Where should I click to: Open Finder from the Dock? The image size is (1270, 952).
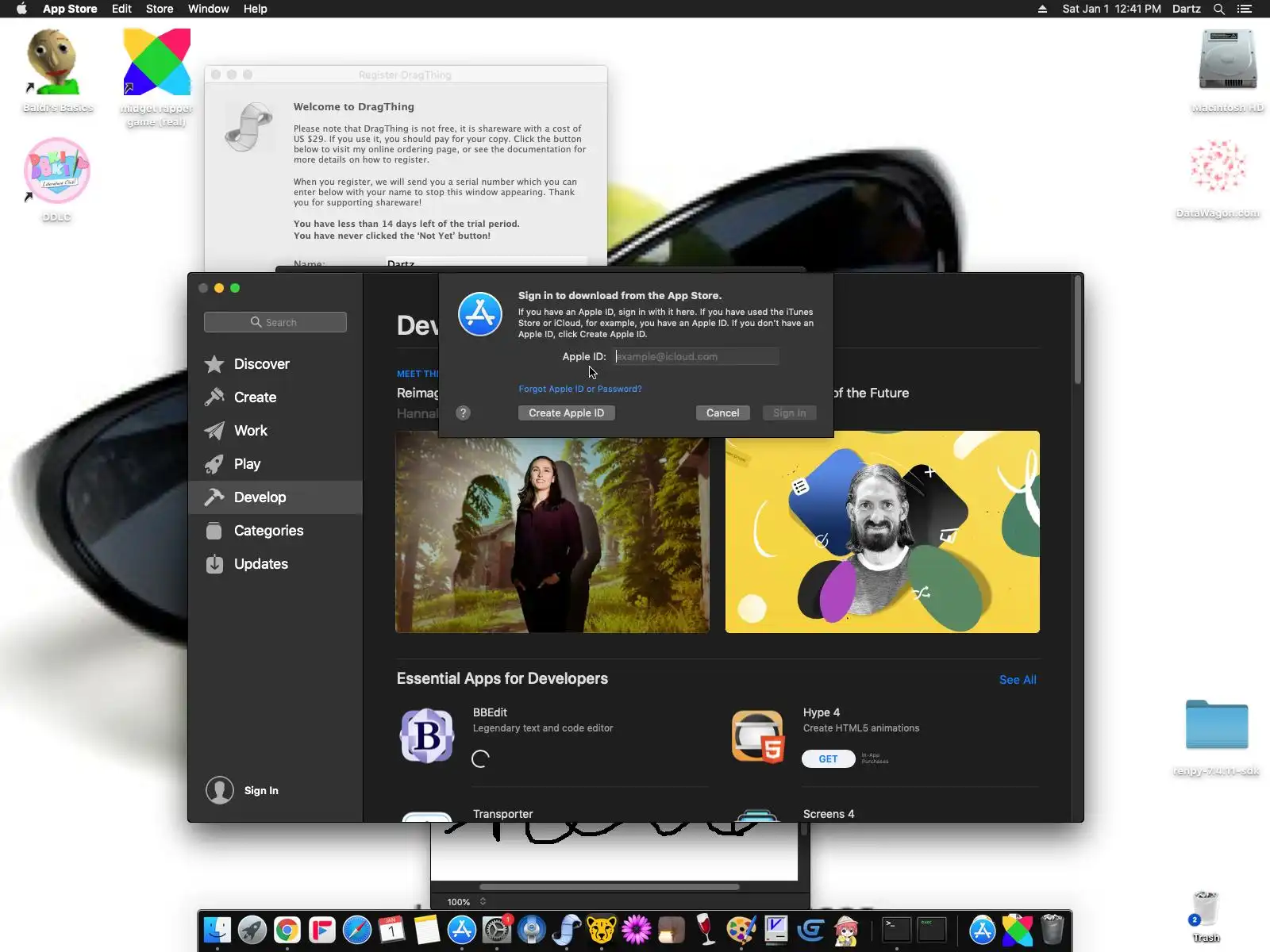217,930
